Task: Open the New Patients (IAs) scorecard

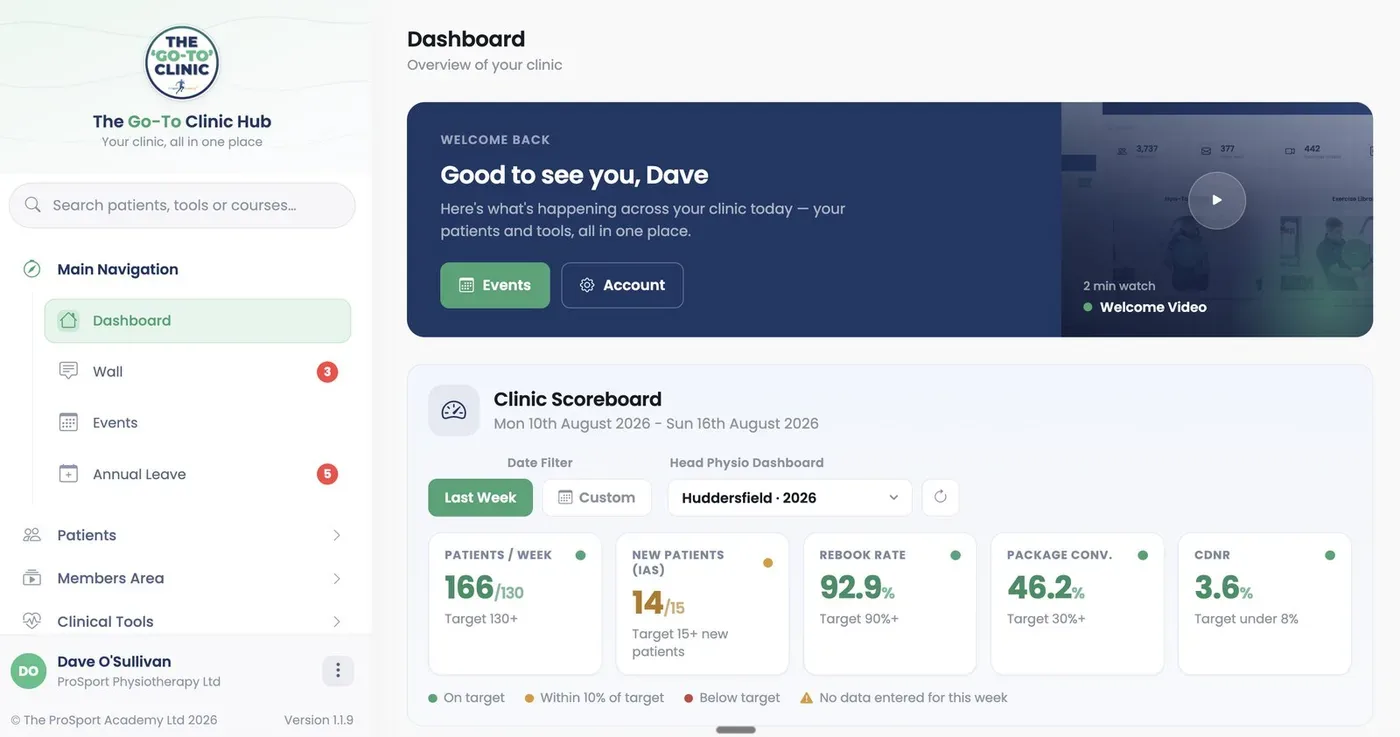Action: tap(702, 604)
